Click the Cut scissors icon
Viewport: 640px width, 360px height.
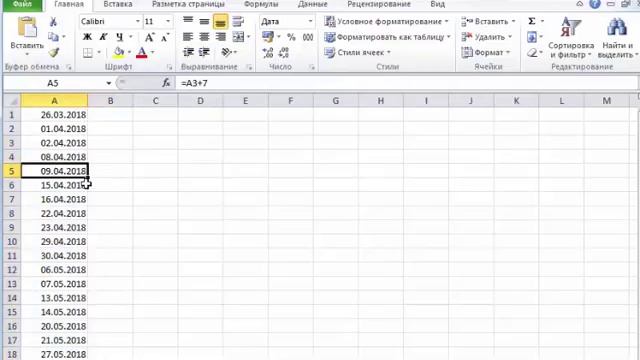click(x=53, y=22)
